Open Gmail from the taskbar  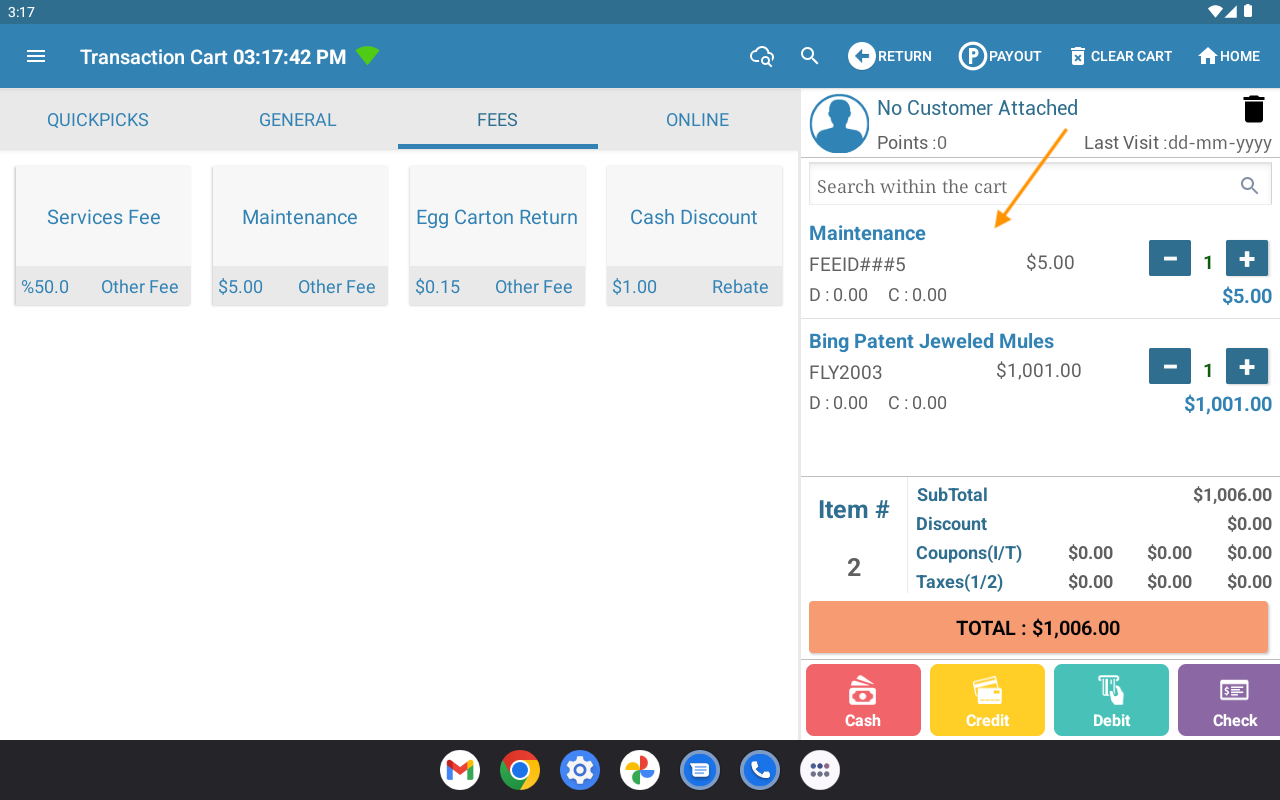click(460, 770)
